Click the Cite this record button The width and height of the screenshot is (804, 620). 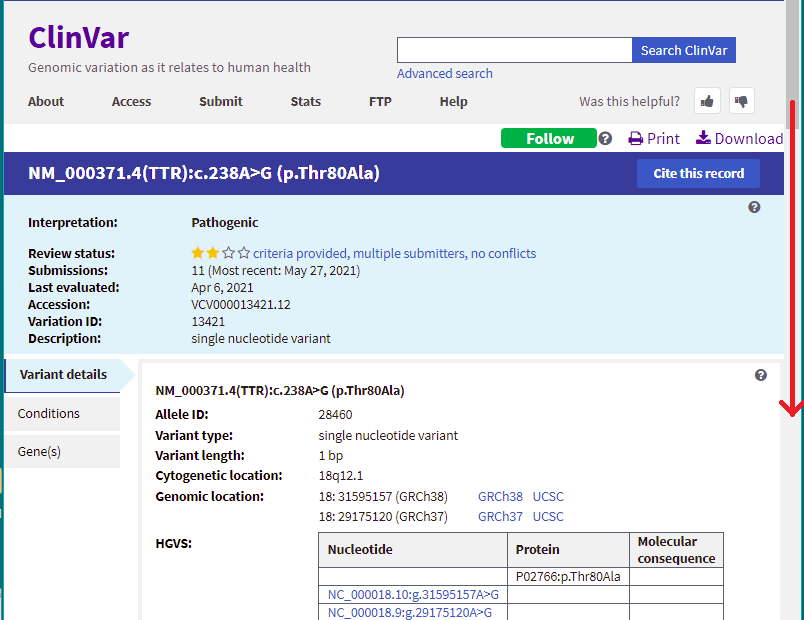(x=698, y=173)
